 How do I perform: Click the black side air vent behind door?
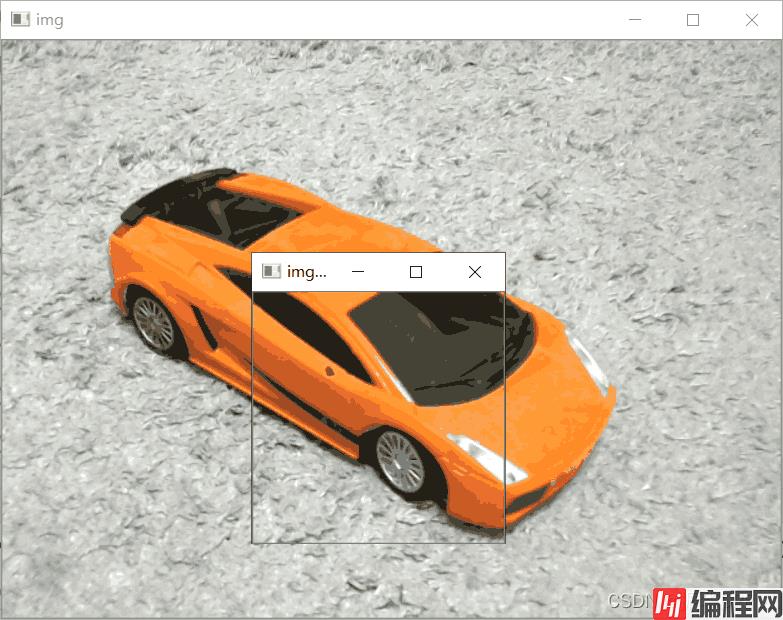(x=205, y=328)
